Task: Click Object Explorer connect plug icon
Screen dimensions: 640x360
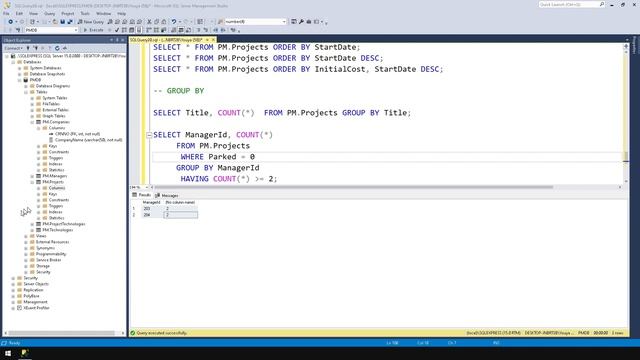Action: (x=28, y=48)
